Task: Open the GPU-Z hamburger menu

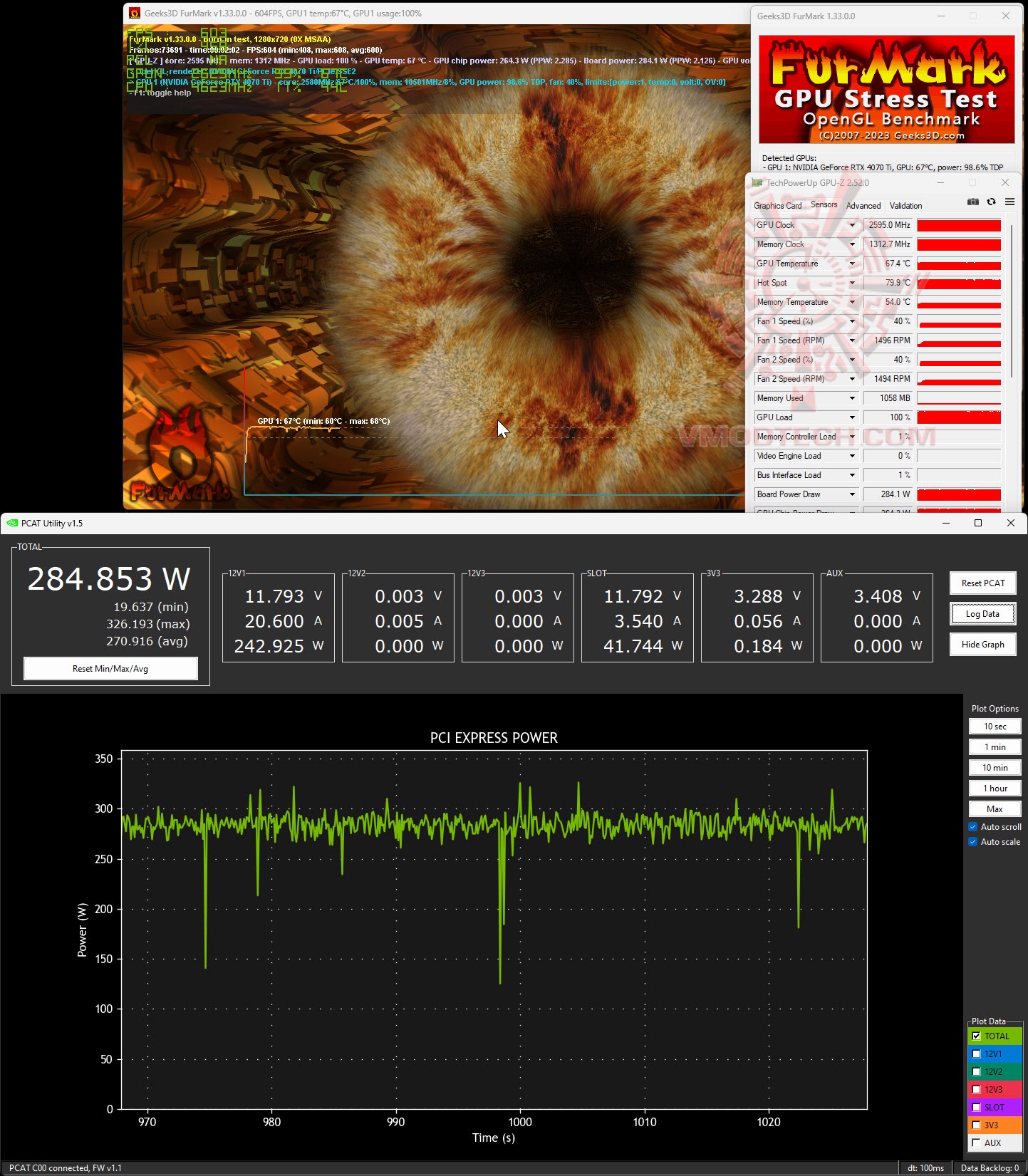Action: click(1009, 202)
